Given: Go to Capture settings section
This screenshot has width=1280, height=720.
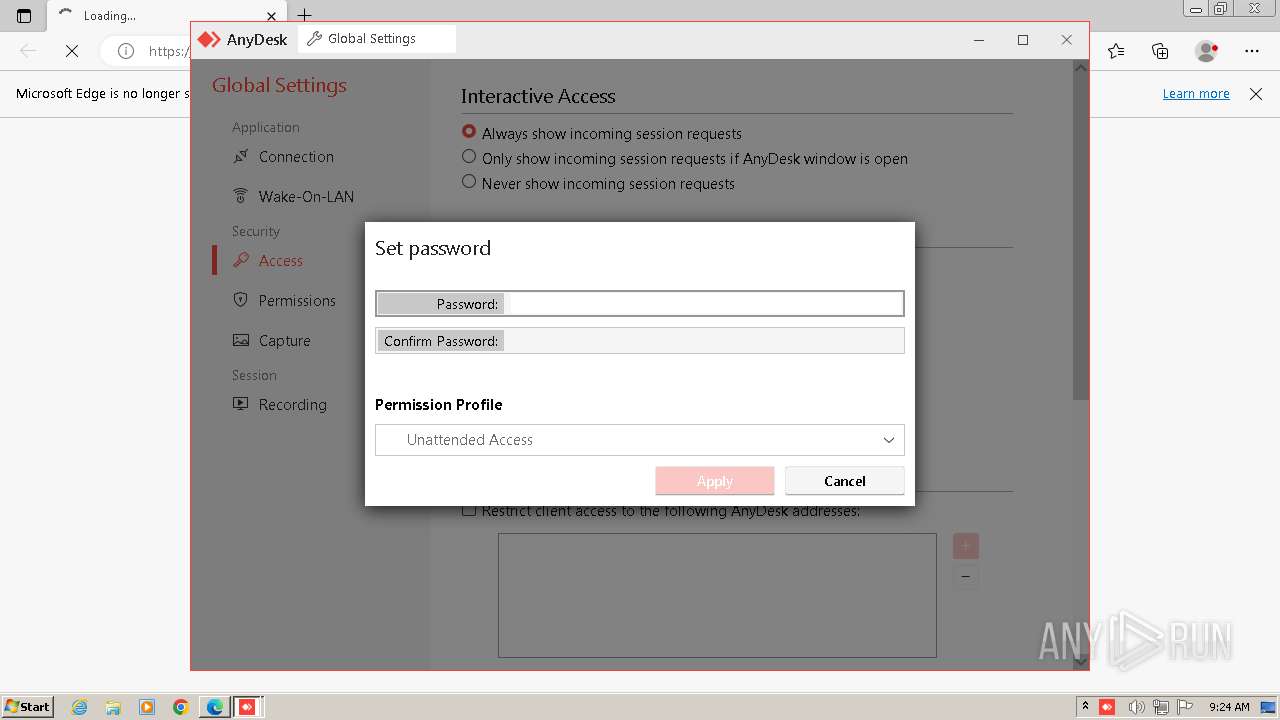Looking at the screenshot, I should point(284,341).
